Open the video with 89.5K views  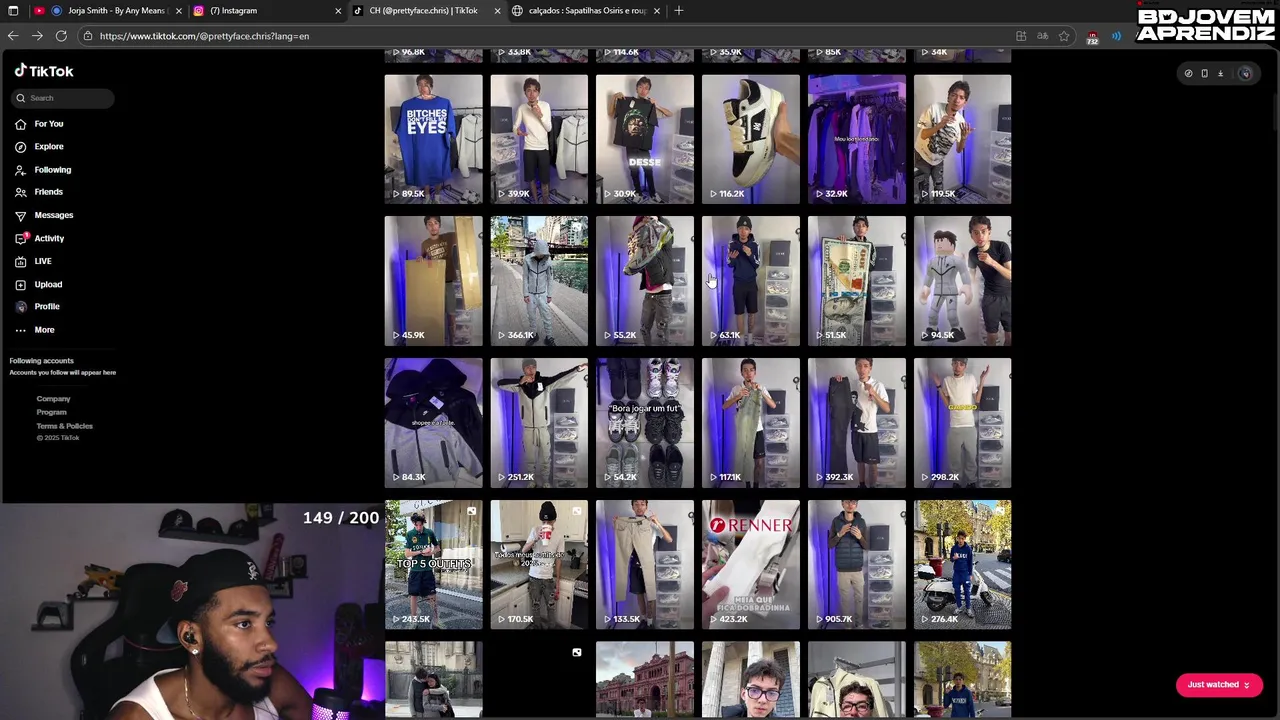pos(433,139)
